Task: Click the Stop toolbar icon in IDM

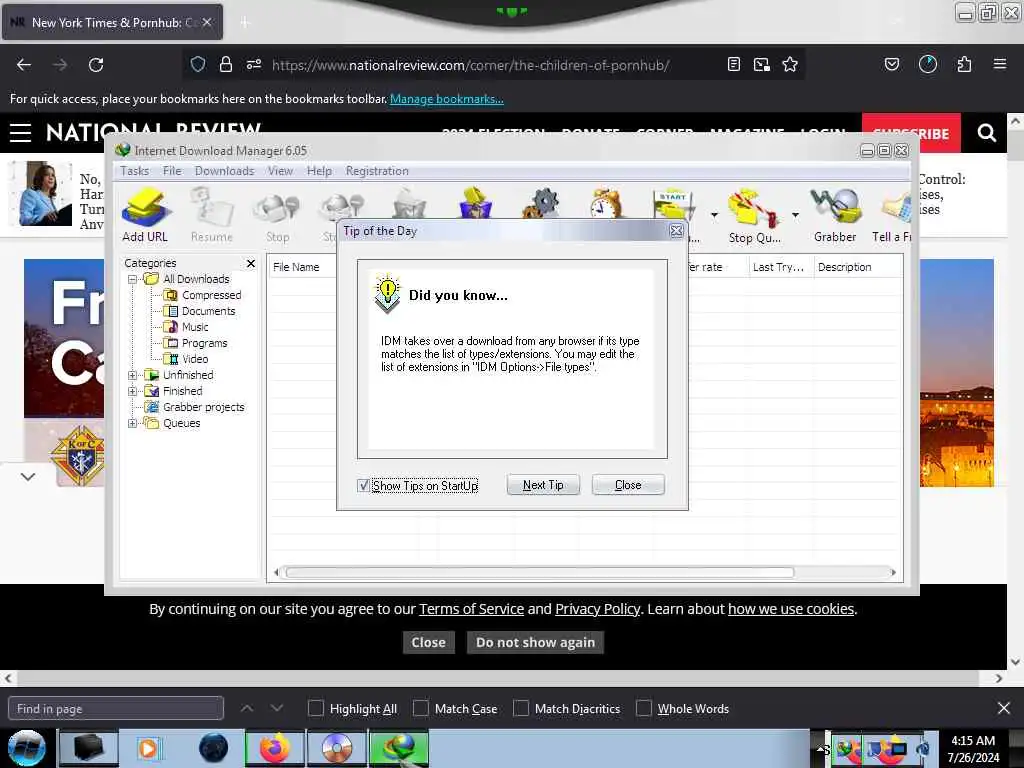Action: (277, 215)
